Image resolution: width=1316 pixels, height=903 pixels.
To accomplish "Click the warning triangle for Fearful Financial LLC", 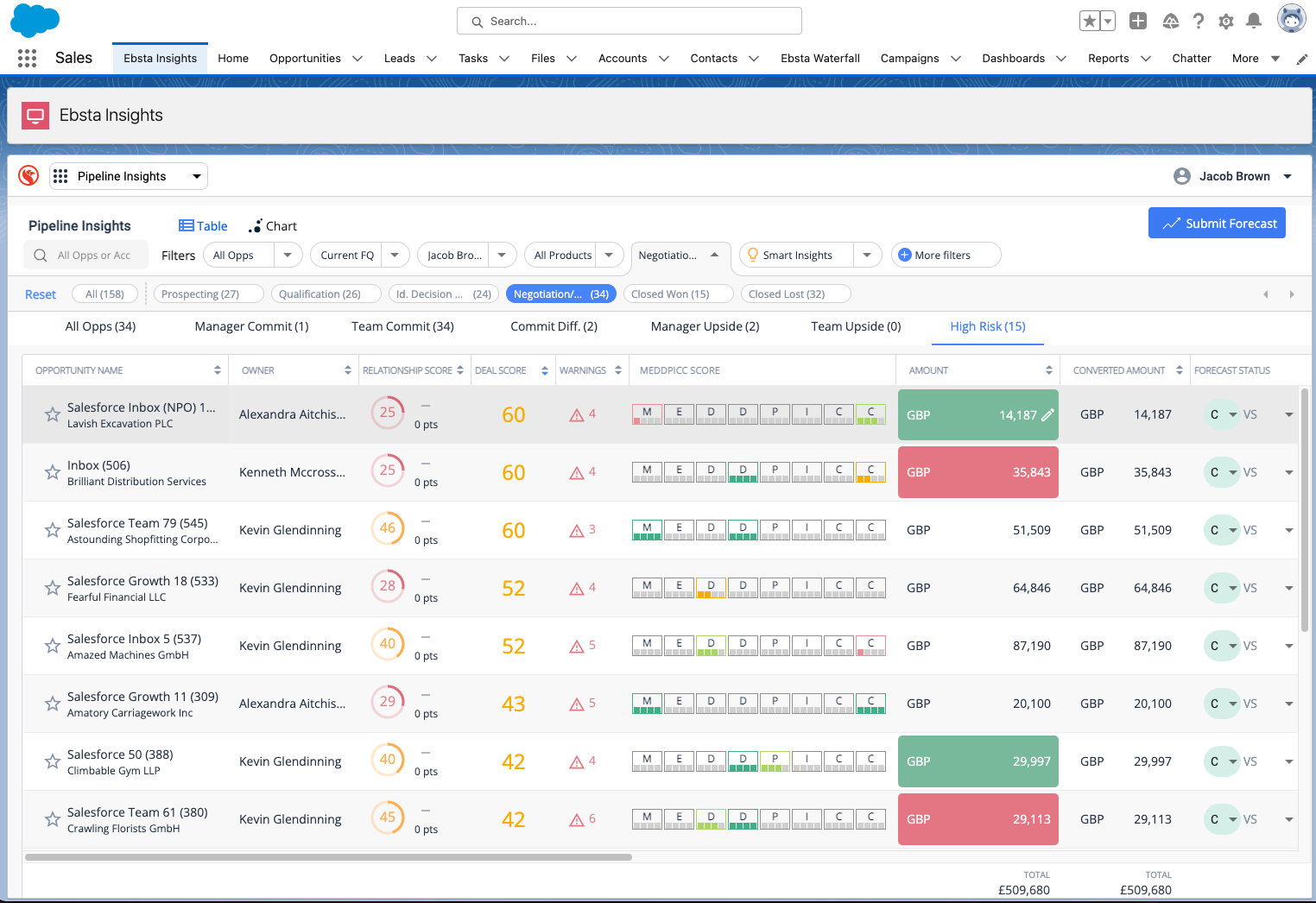I will (x=577, y=589).
